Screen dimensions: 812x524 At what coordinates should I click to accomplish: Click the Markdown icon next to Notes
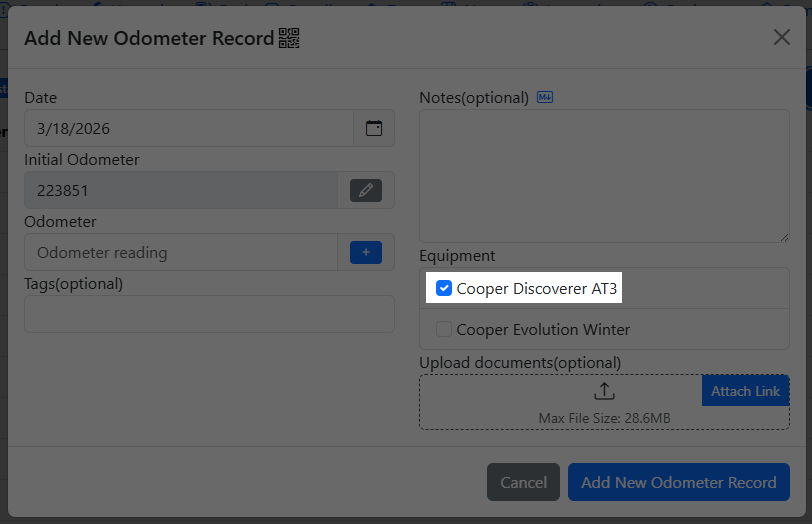tap(545, 97)
